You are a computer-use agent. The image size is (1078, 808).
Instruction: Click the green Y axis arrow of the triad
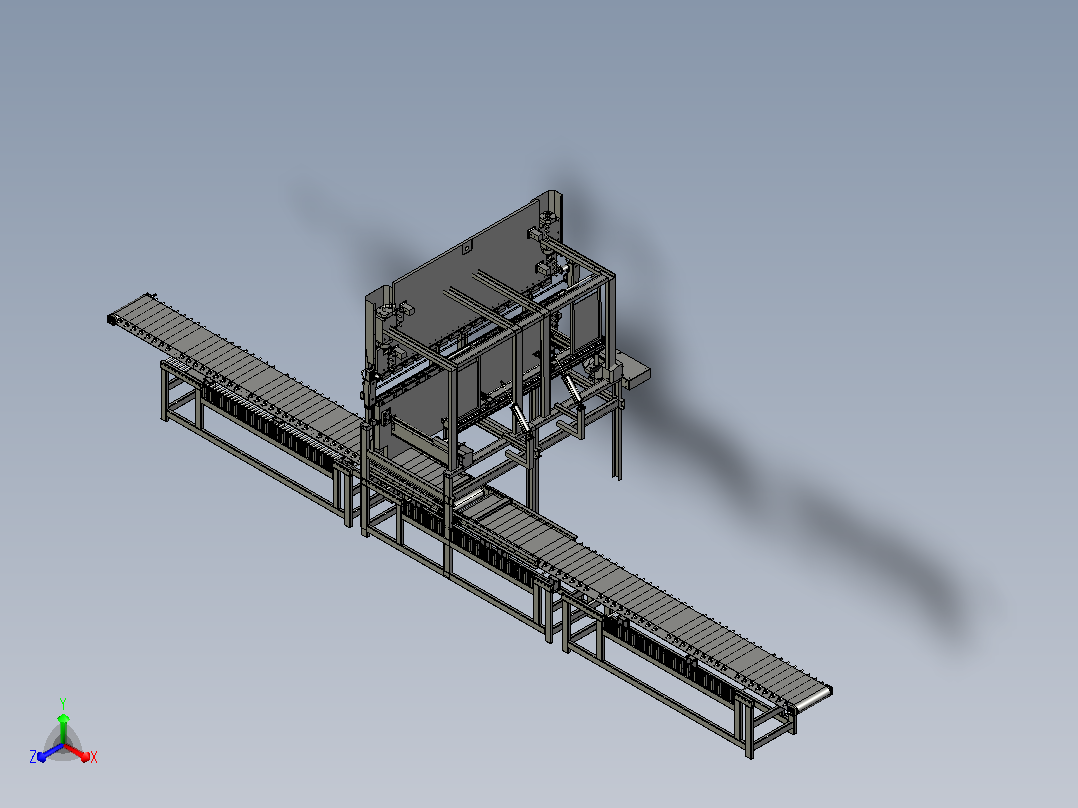(63, 728)
